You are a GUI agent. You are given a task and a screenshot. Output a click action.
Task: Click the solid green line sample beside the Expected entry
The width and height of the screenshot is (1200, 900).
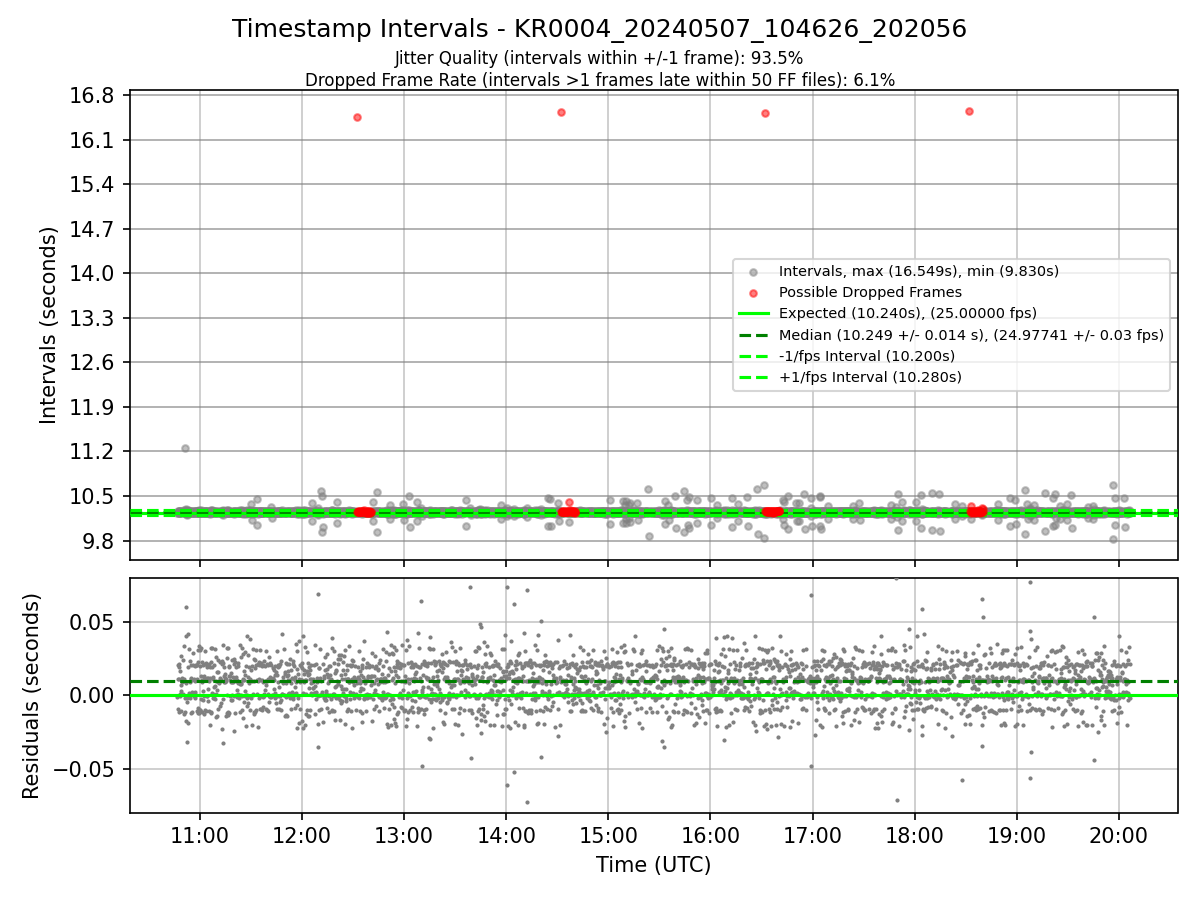point(753,313)
